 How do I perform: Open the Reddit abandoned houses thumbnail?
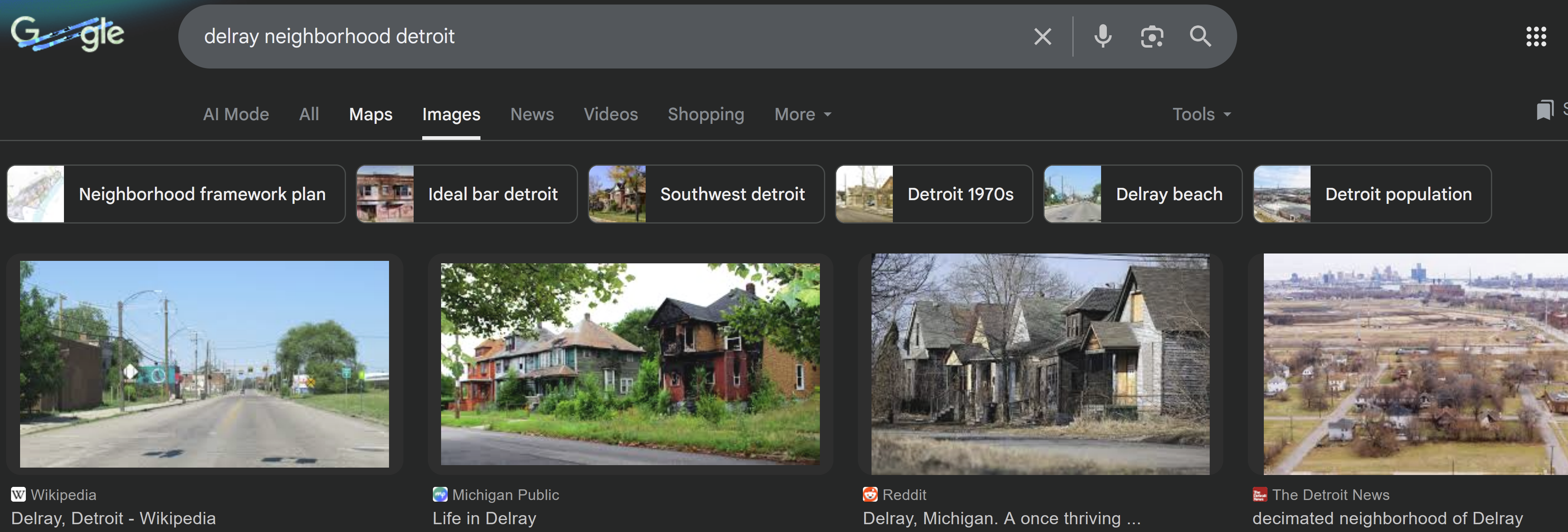pyautogui.click(x=1040, y=364)
